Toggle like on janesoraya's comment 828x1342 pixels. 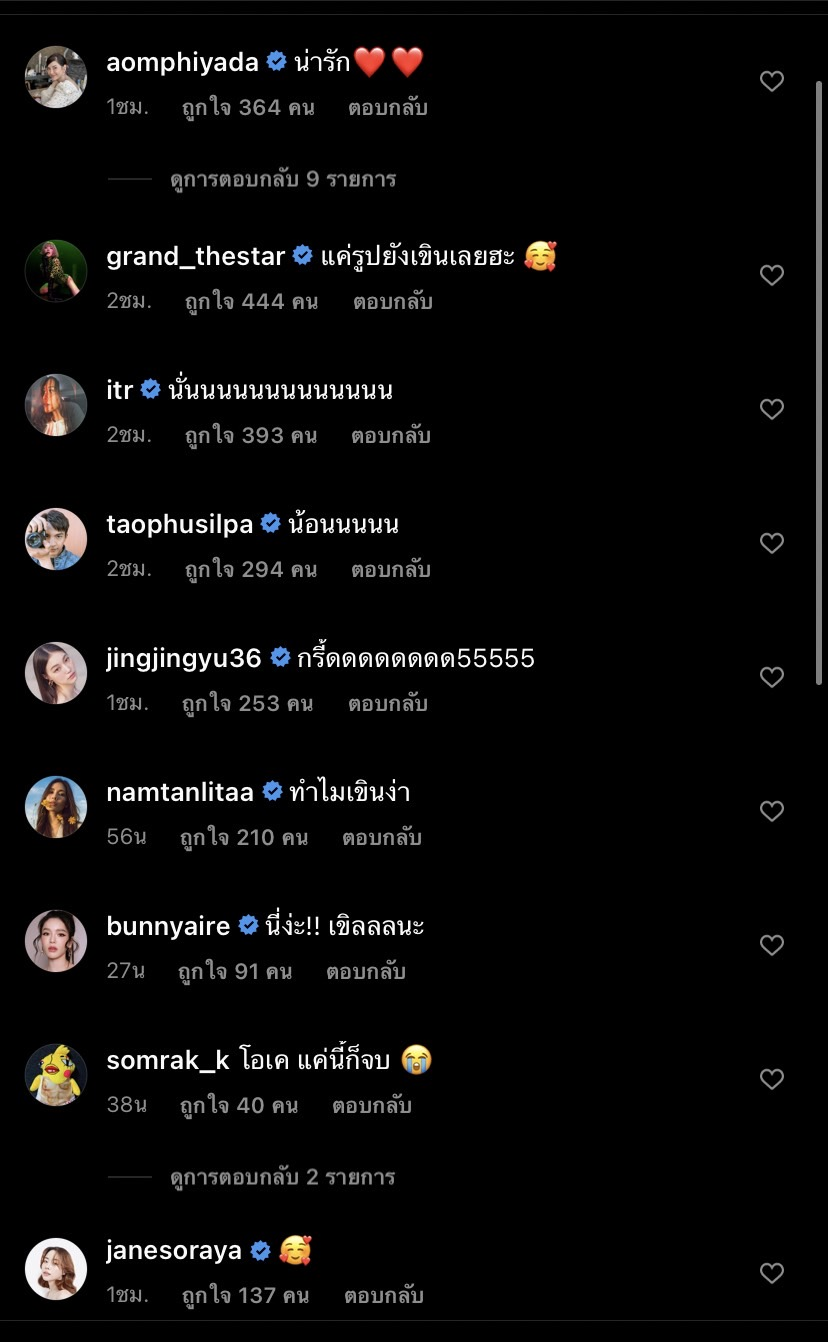pyautogui.click(x=771, y=1273)
